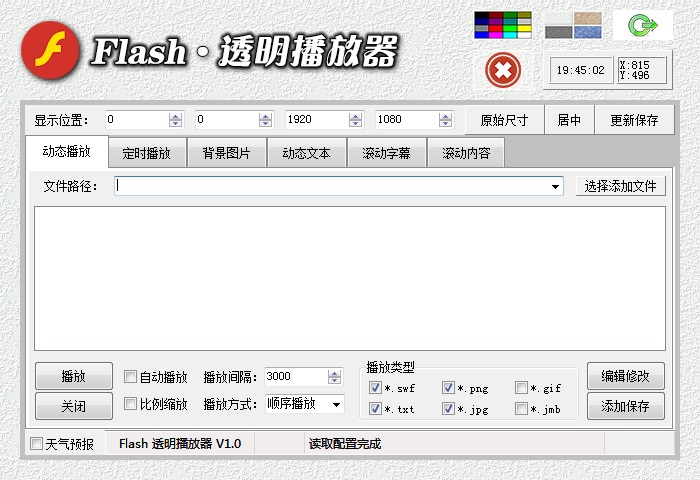Switch to the 滚动内容 tab
Screen dimensions: 700x480
point(467,153)
